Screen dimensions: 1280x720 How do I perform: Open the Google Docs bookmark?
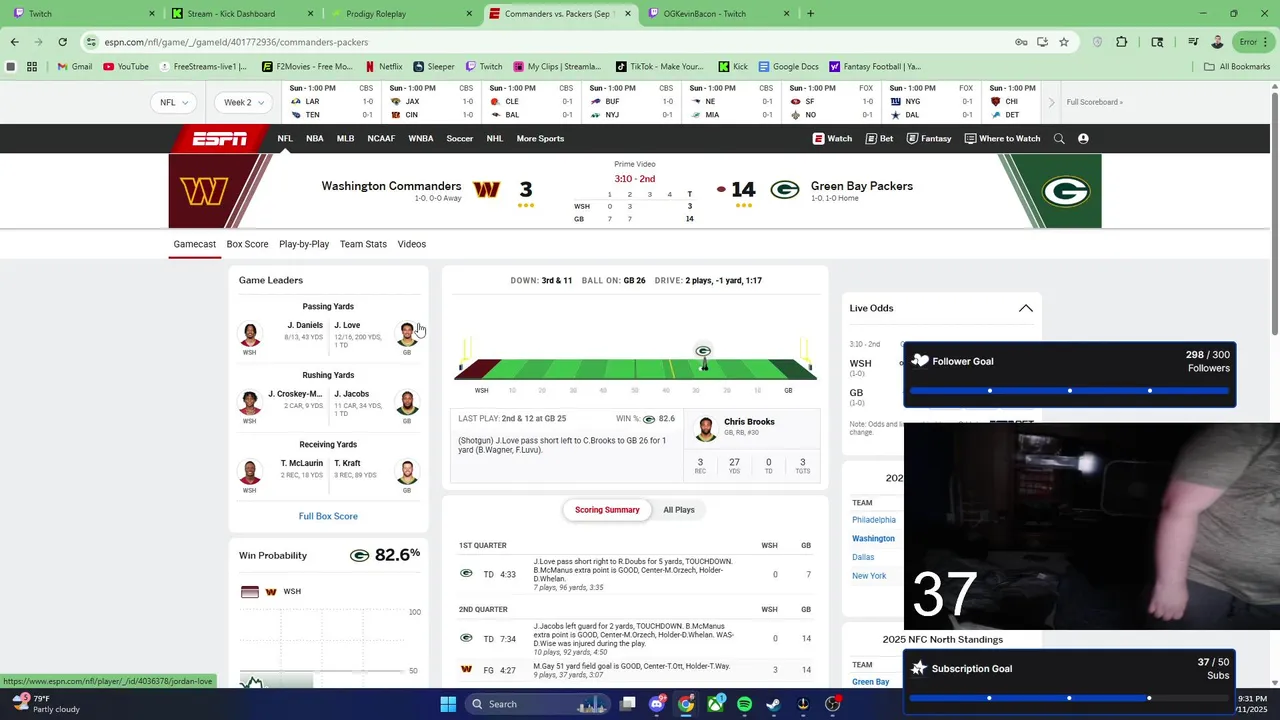pos(788,67)
